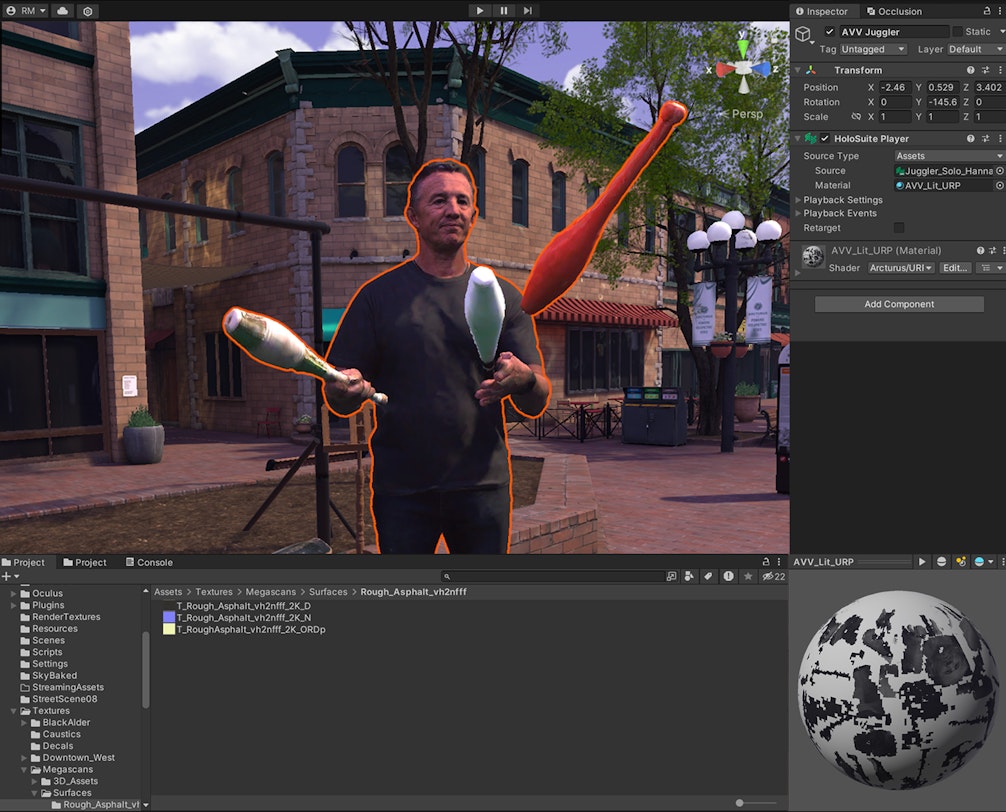
Task: Open the Material object picker for AVV_Lit_URP
Action: (1001, 185)
